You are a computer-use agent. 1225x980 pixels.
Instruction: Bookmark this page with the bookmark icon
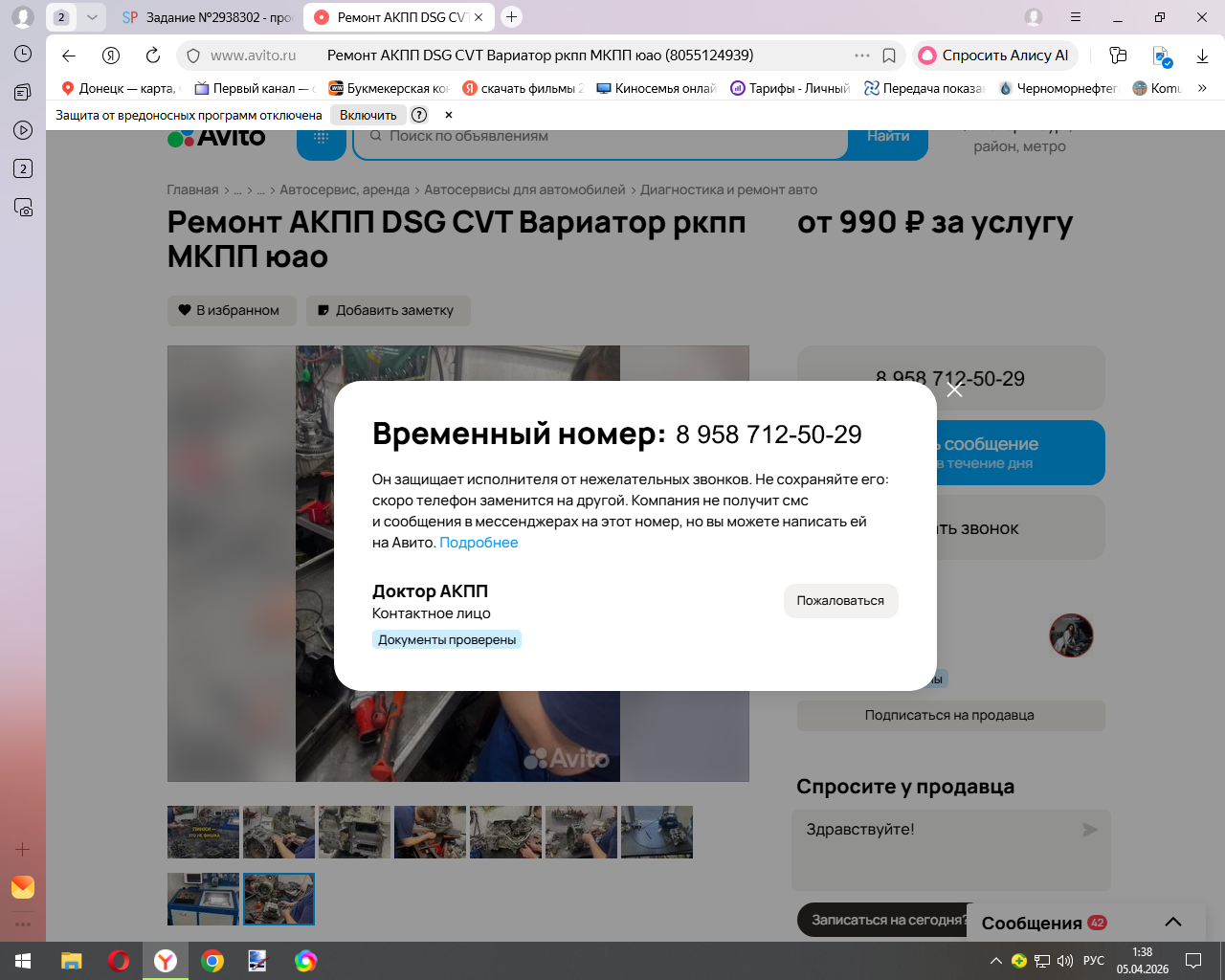889,56
